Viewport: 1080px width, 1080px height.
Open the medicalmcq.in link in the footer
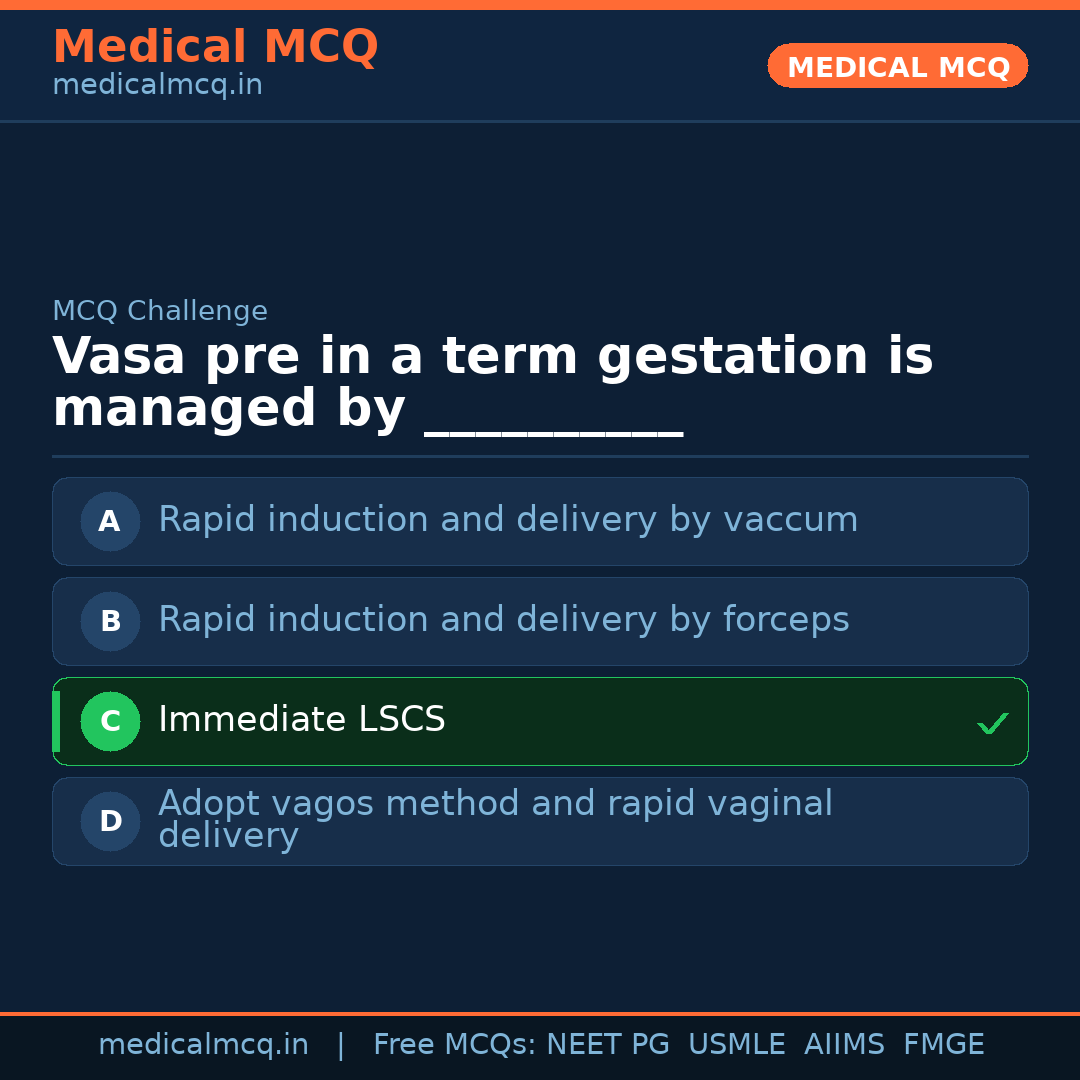(x=203, y=1045)
